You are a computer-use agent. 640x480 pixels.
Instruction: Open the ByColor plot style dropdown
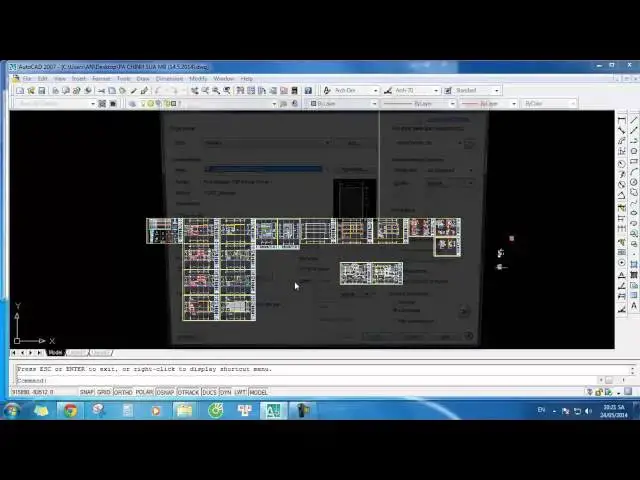(573, 104)
